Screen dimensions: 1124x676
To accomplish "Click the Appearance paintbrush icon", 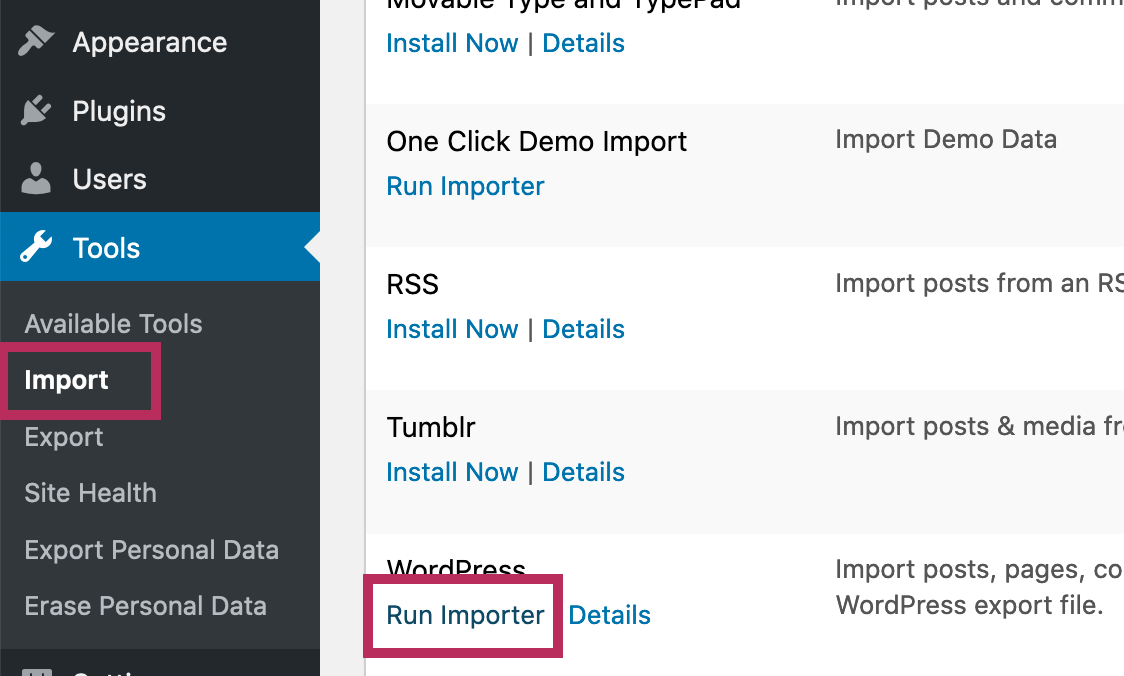I will (37, 42).
